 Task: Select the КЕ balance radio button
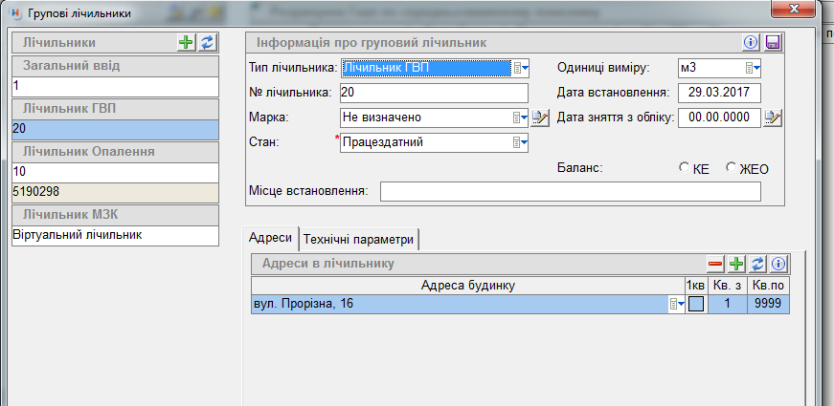tap(684, 168)
